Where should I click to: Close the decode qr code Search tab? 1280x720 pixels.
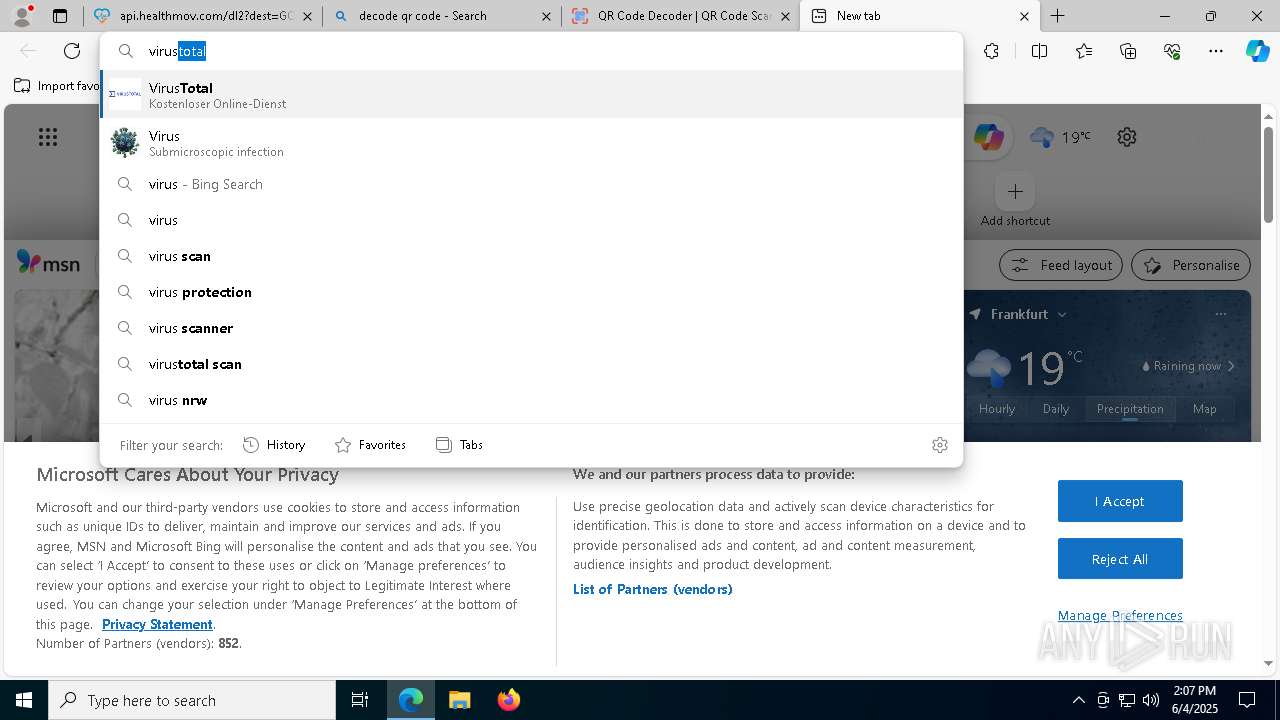click(x=546, y=16)
